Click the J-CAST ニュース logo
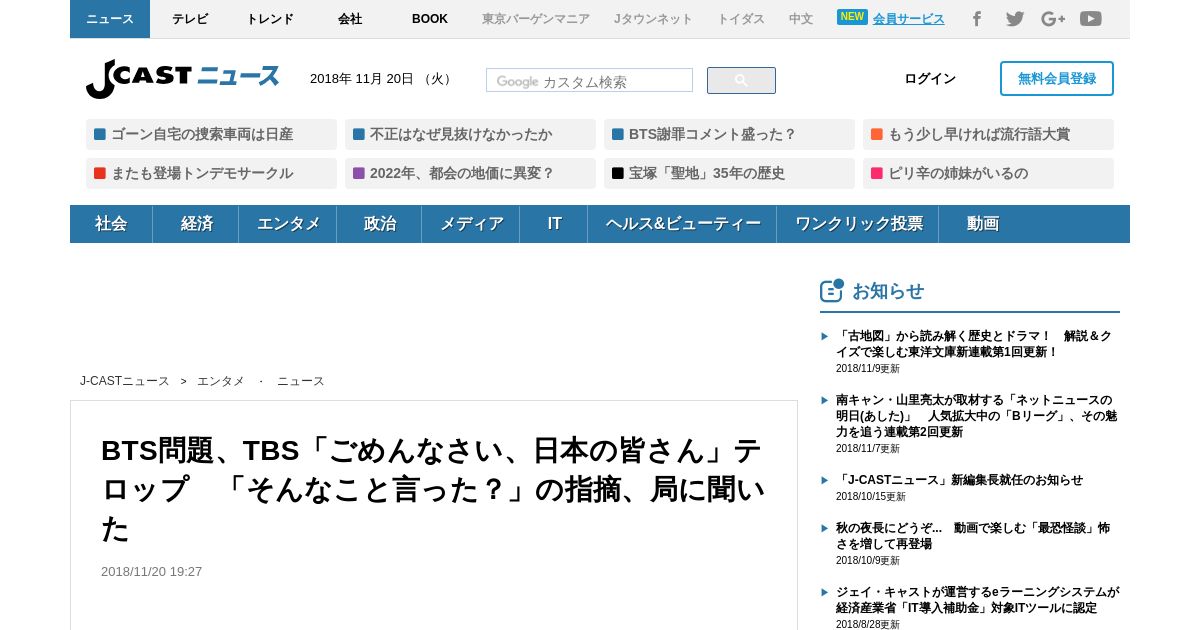 [182, 78]
